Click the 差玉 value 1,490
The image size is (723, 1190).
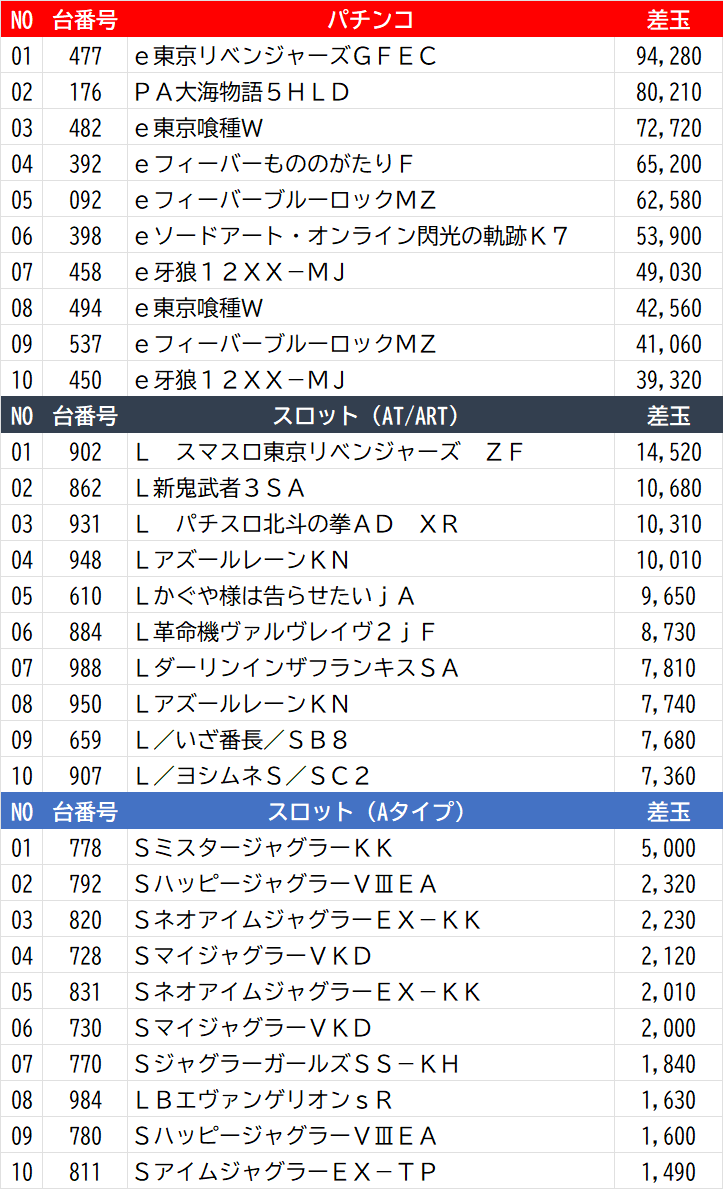click(x=668, y=1173)
